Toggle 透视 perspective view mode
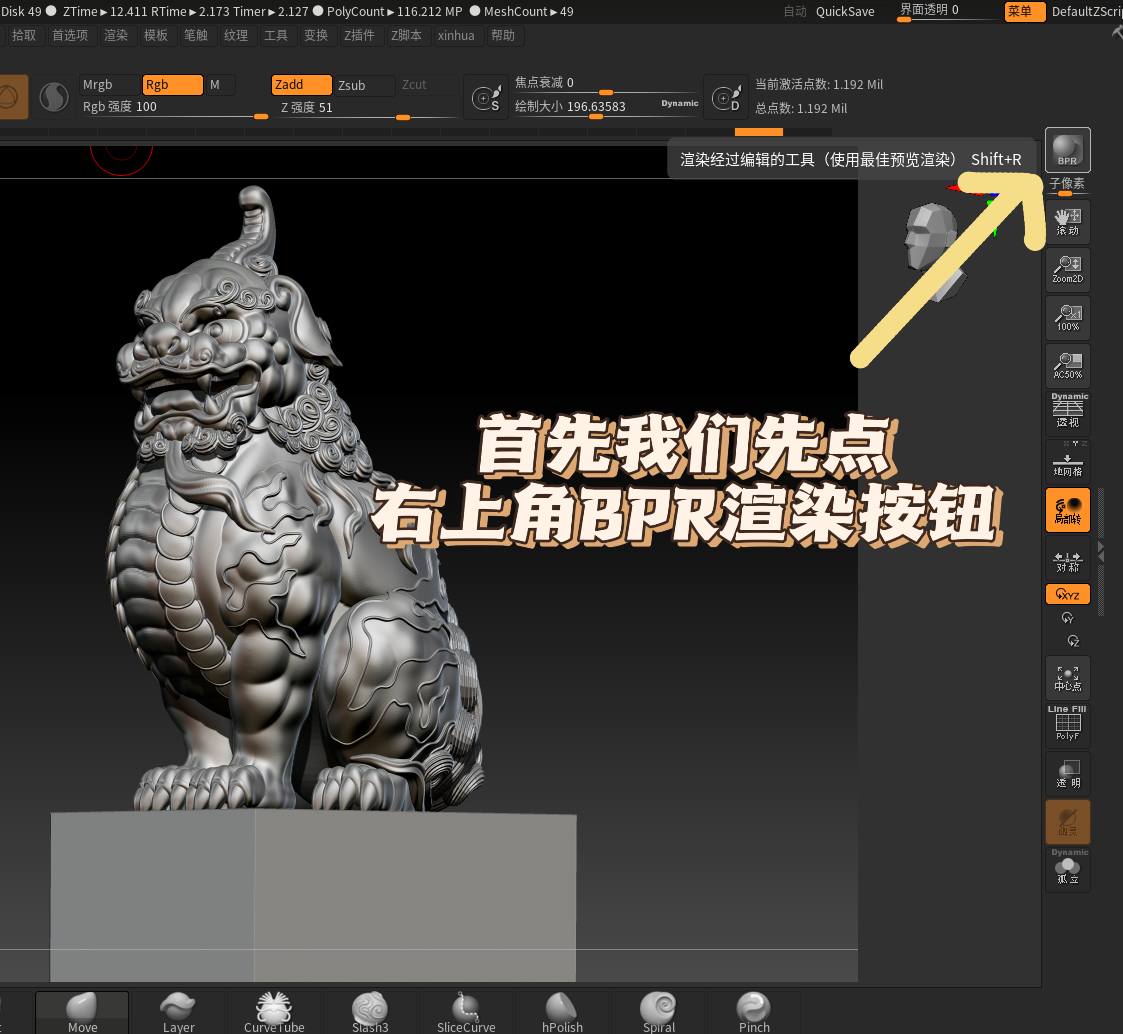 (1067, 413)
